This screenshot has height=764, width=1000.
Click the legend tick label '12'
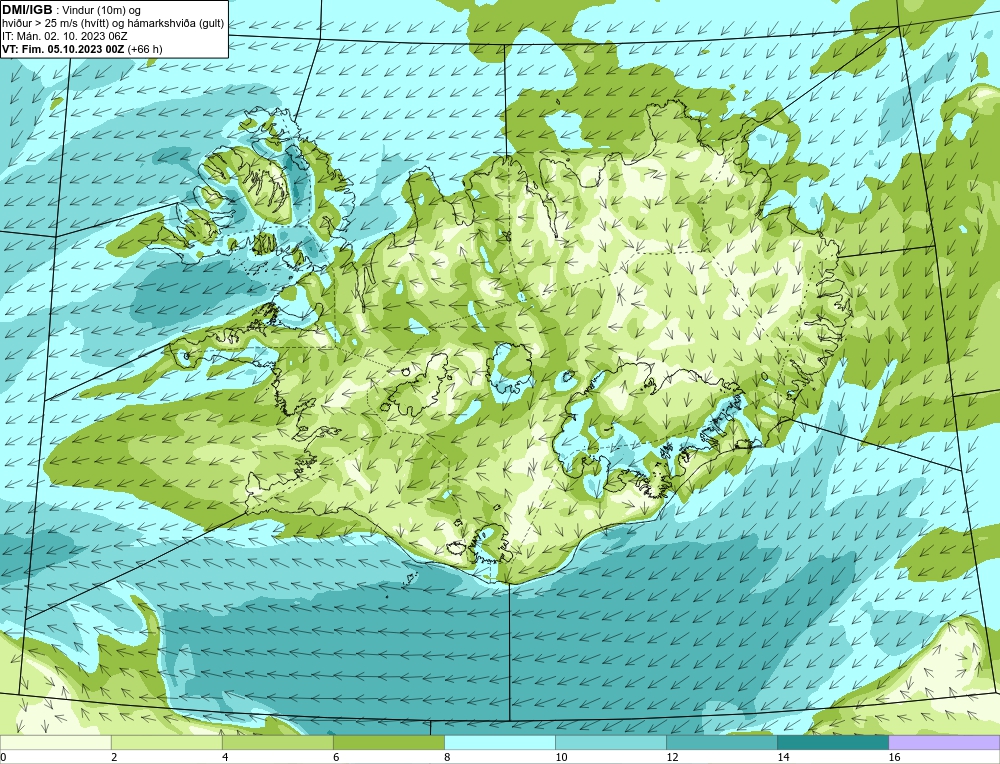(672, 757)
